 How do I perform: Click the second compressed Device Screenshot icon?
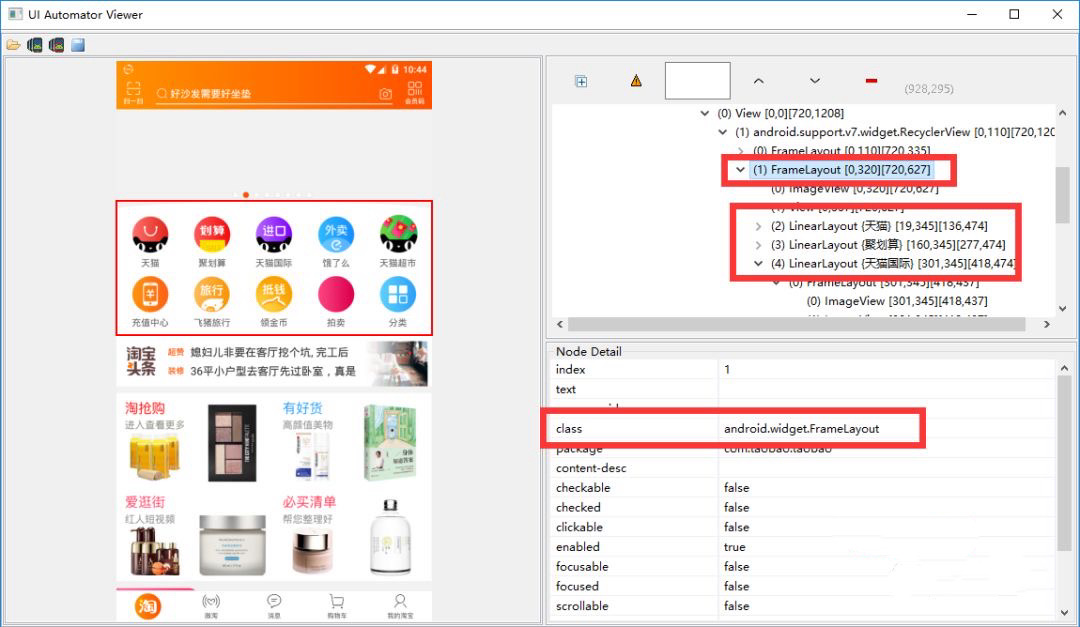point(56,45)
